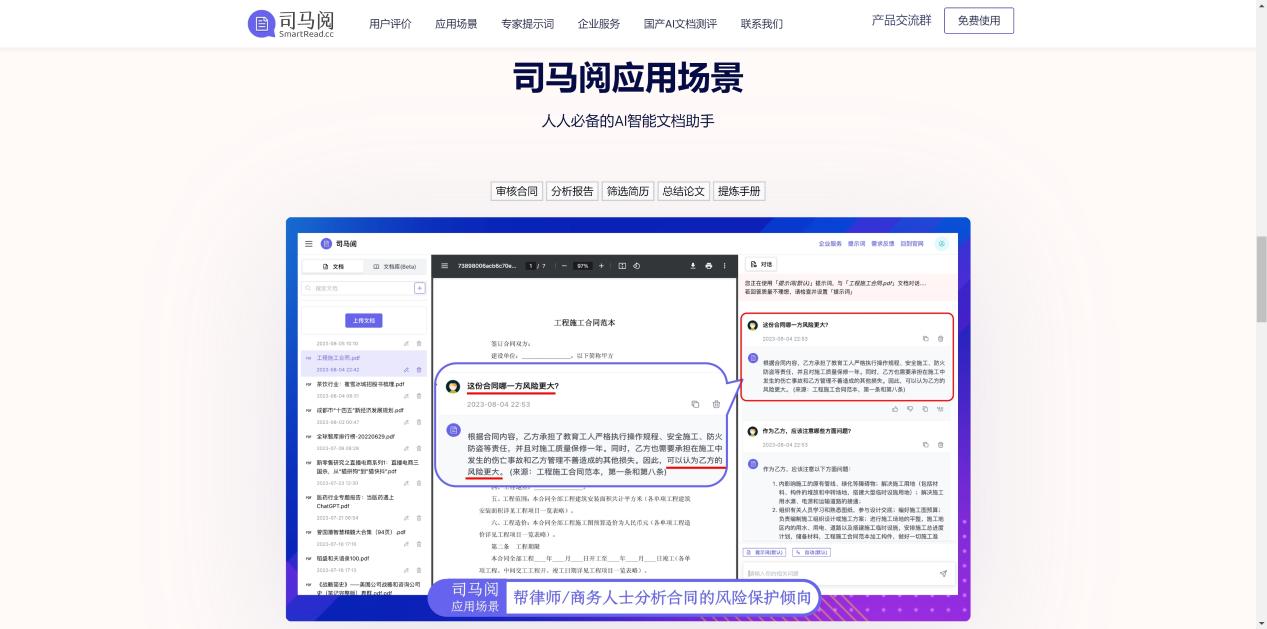Click the PDF zoom out minus icon
This screenshot has width=1267, height=629.
point(565,266)
